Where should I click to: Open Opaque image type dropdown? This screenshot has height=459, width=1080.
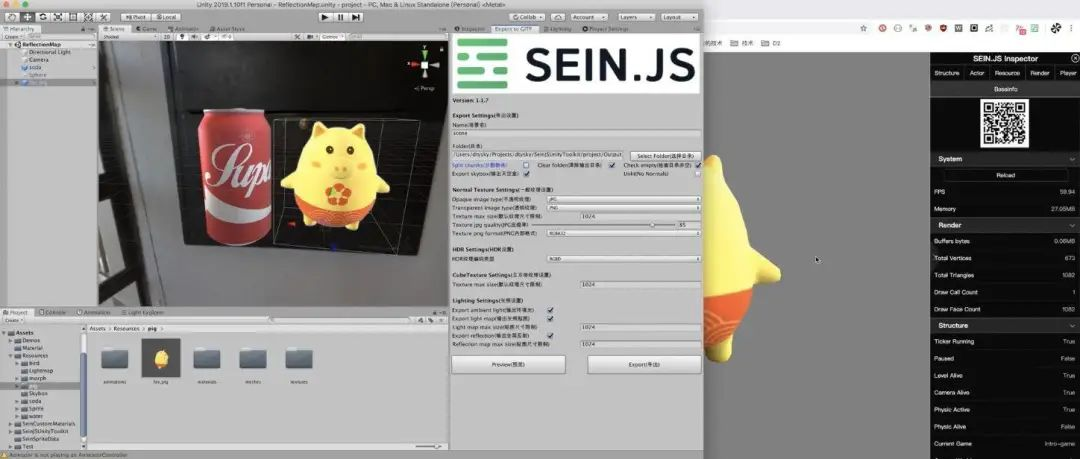click(623, 199)
